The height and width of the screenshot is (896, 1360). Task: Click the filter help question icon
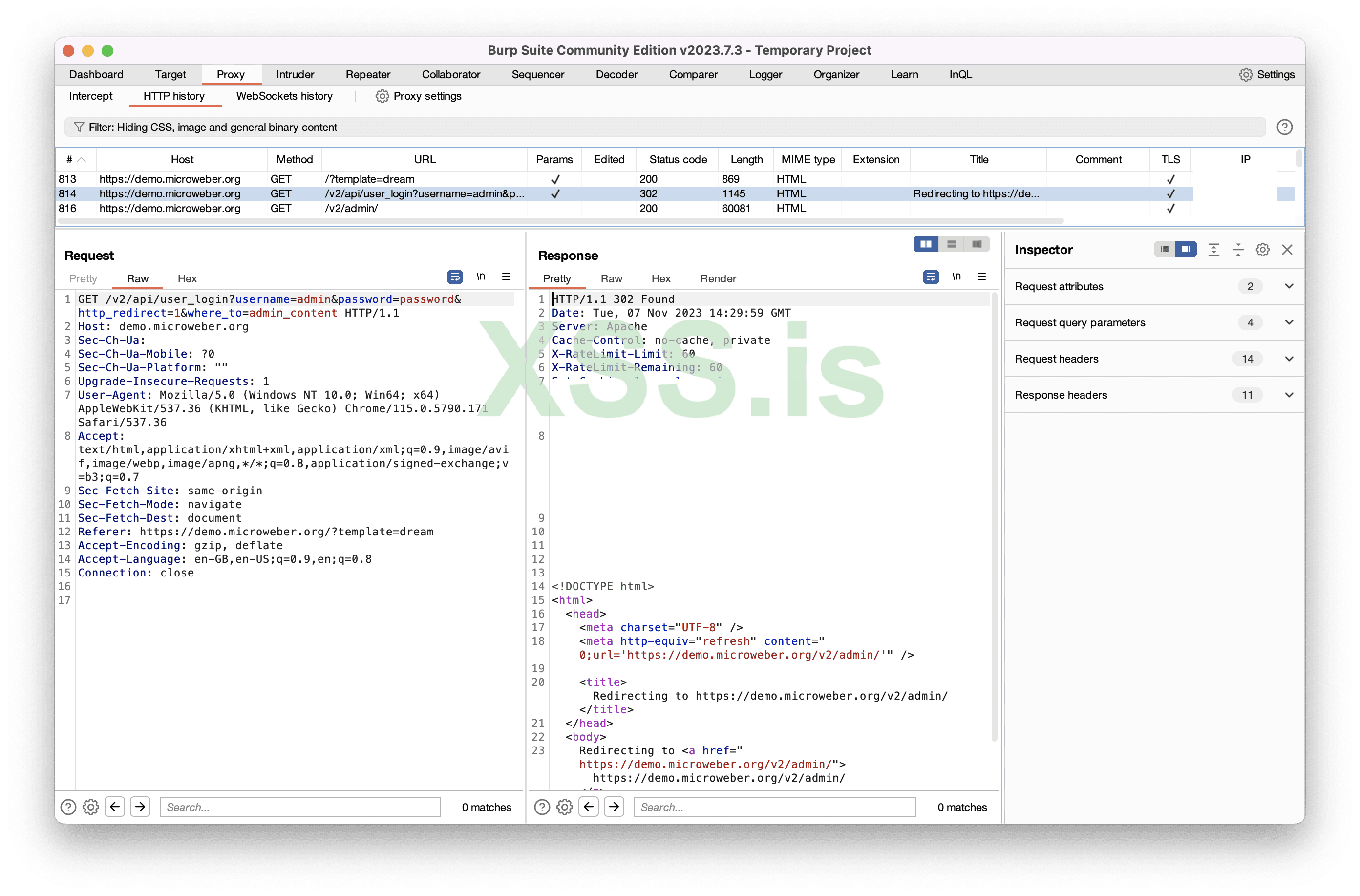pyautogui.click(x=1284, y=127)
